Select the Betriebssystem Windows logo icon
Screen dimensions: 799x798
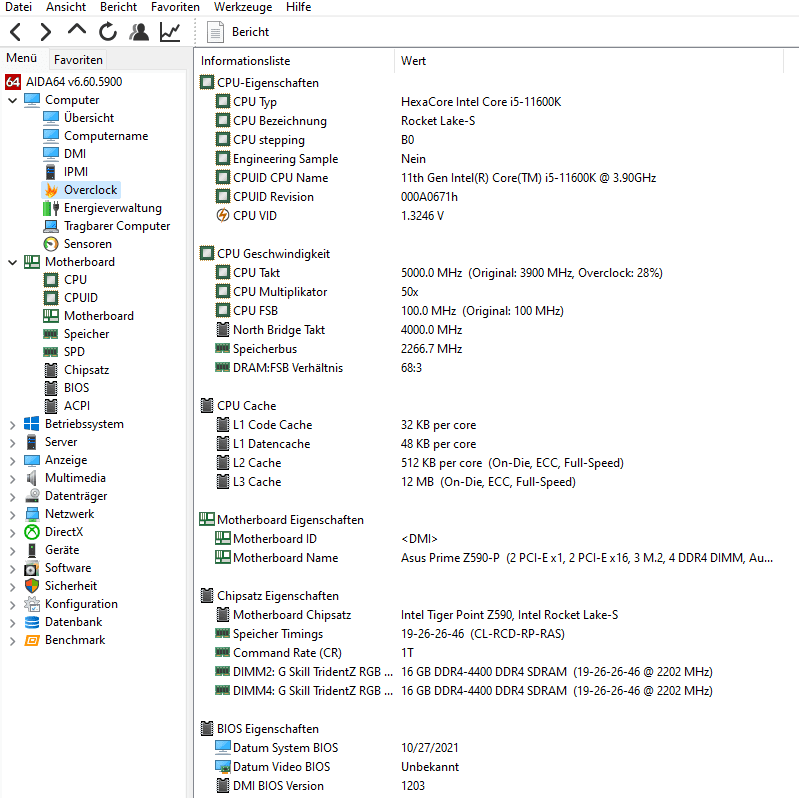(x=32, y=424)
